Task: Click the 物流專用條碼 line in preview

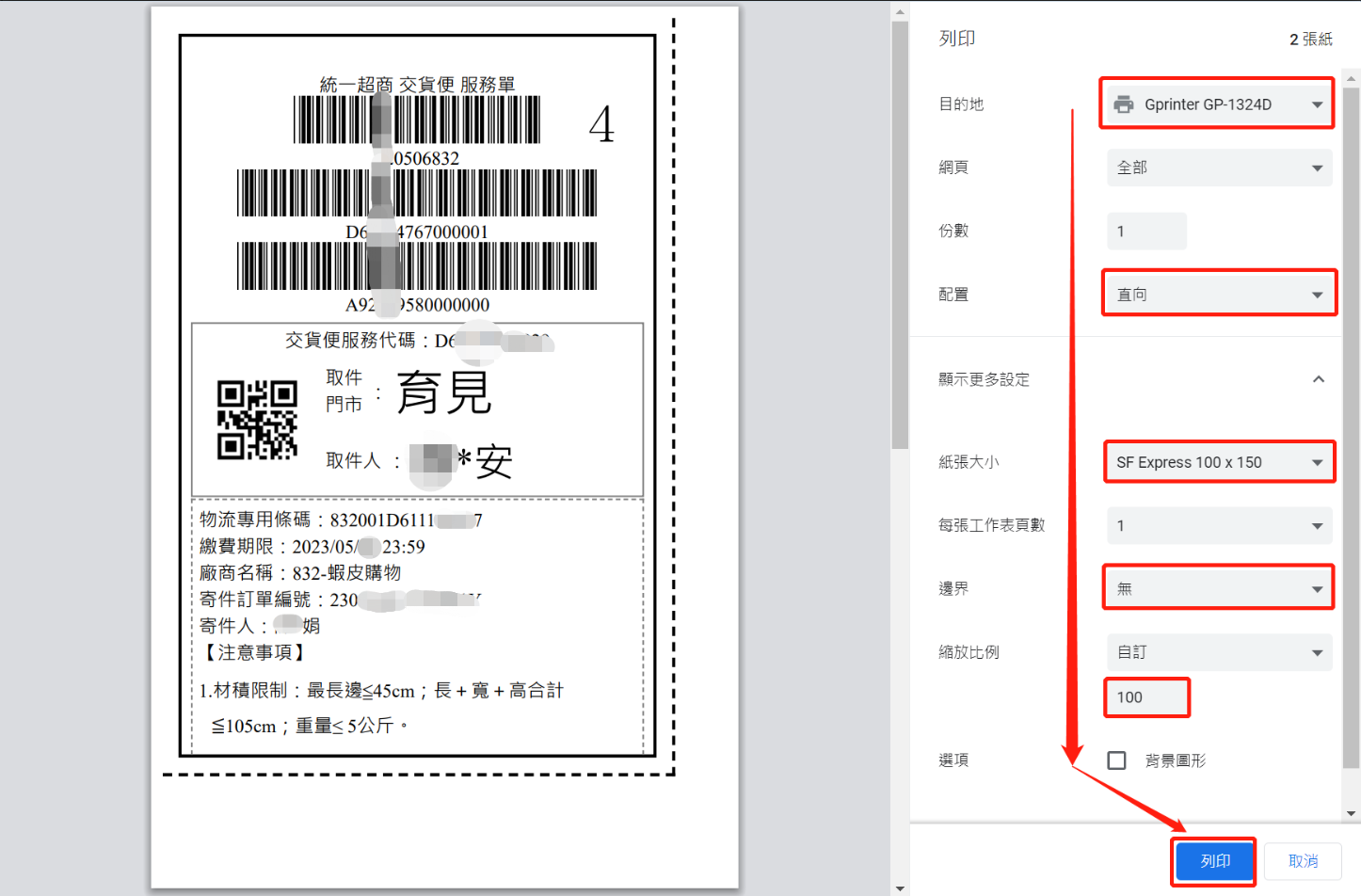Action: (x=341, y=520)
